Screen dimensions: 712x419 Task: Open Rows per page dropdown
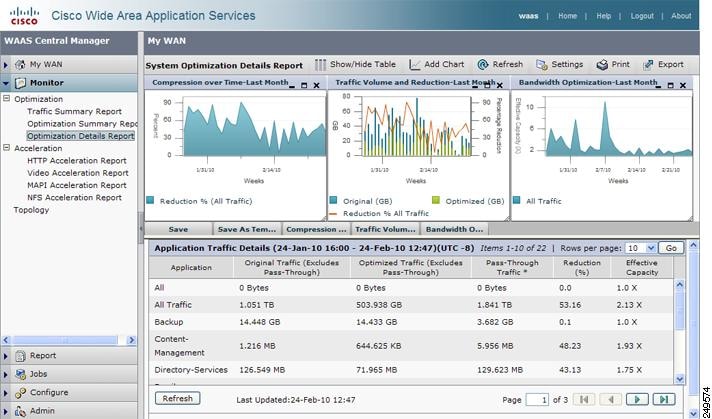pos(651,248)
